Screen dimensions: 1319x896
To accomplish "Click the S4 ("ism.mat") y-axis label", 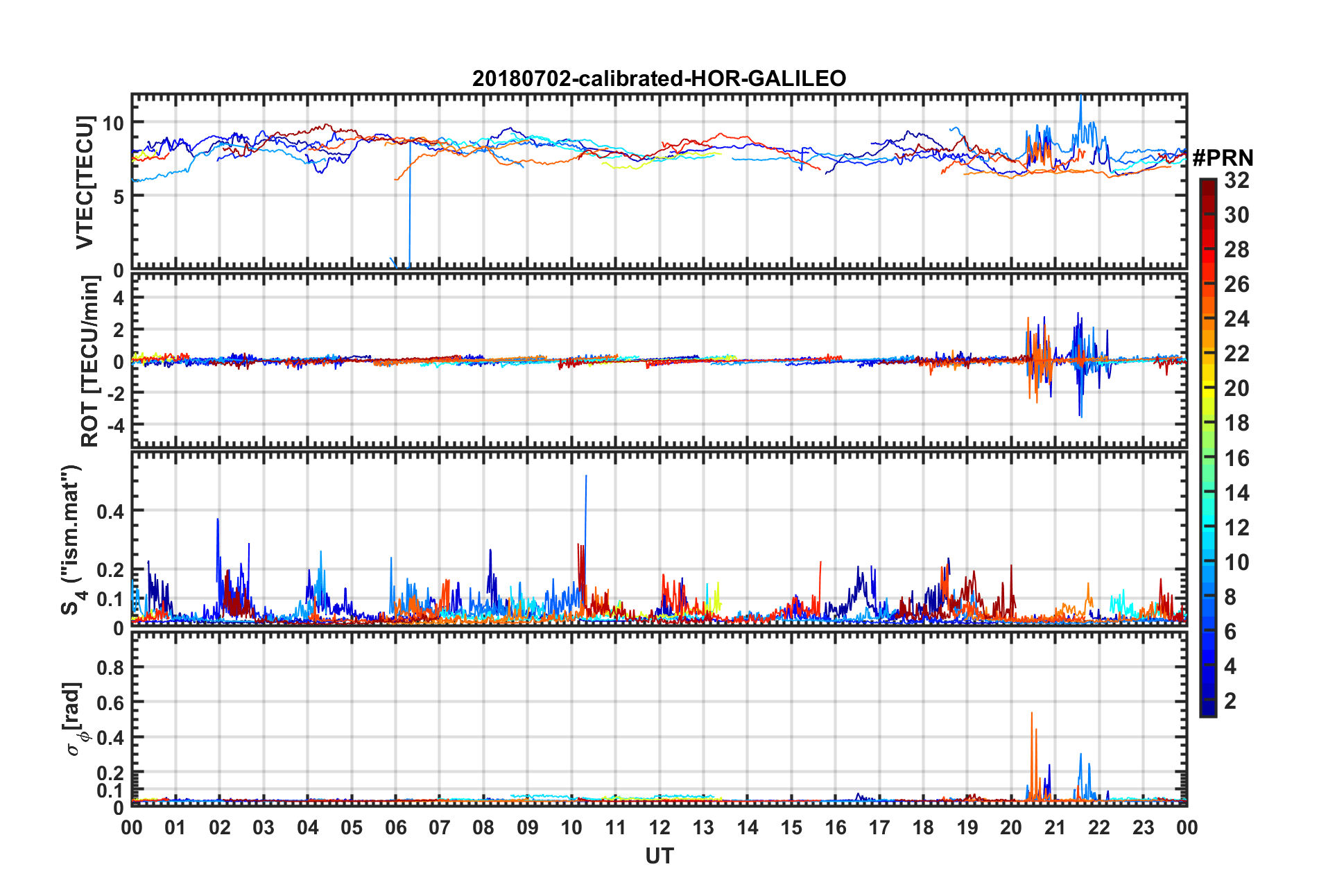I will 71,540.
